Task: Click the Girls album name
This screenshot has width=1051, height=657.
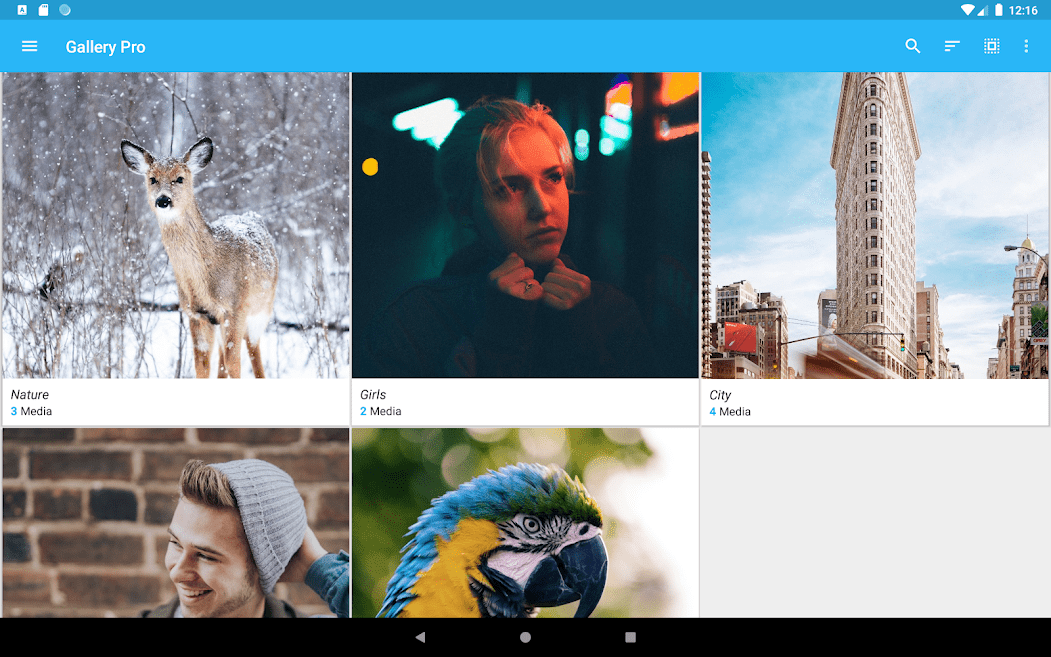Action: pyautogui.click(x=373, y=394)
